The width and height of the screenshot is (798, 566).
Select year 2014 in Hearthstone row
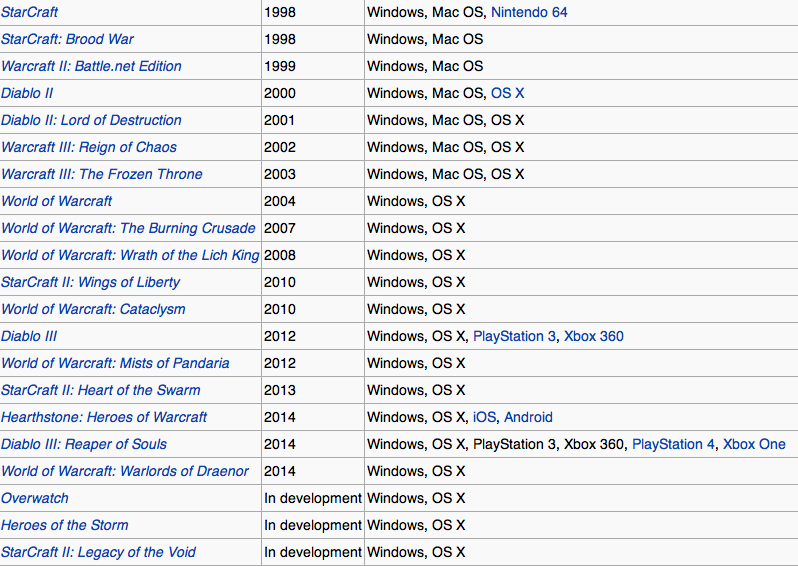click(x=280, y=417)
